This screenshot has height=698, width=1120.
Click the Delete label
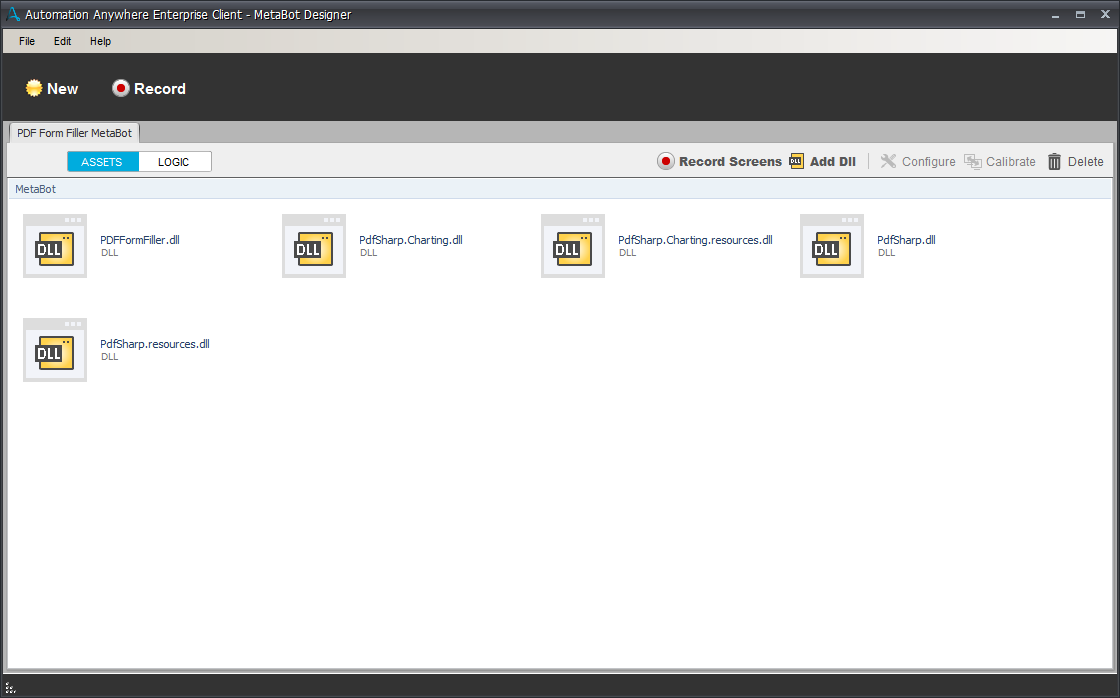[1086, 161]
